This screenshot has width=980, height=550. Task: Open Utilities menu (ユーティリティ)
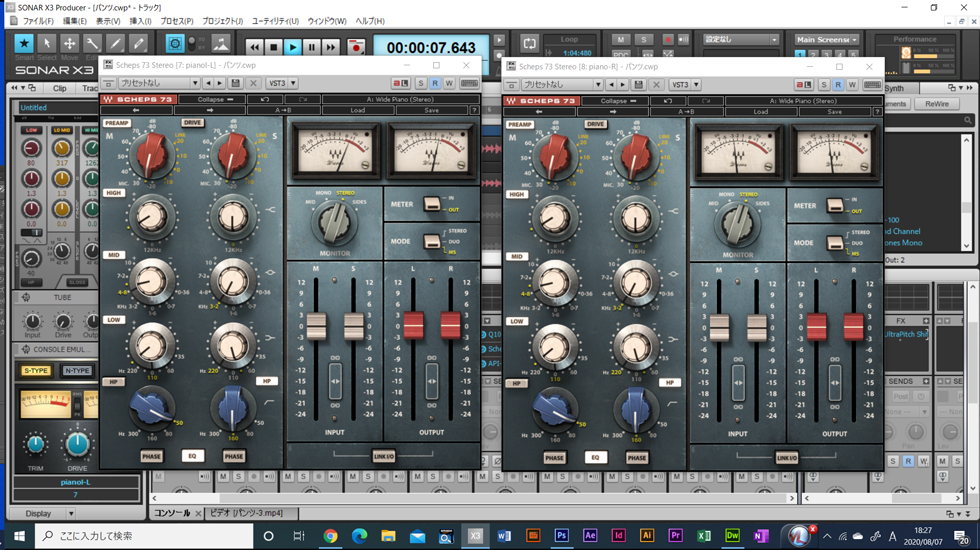[275, 21]
